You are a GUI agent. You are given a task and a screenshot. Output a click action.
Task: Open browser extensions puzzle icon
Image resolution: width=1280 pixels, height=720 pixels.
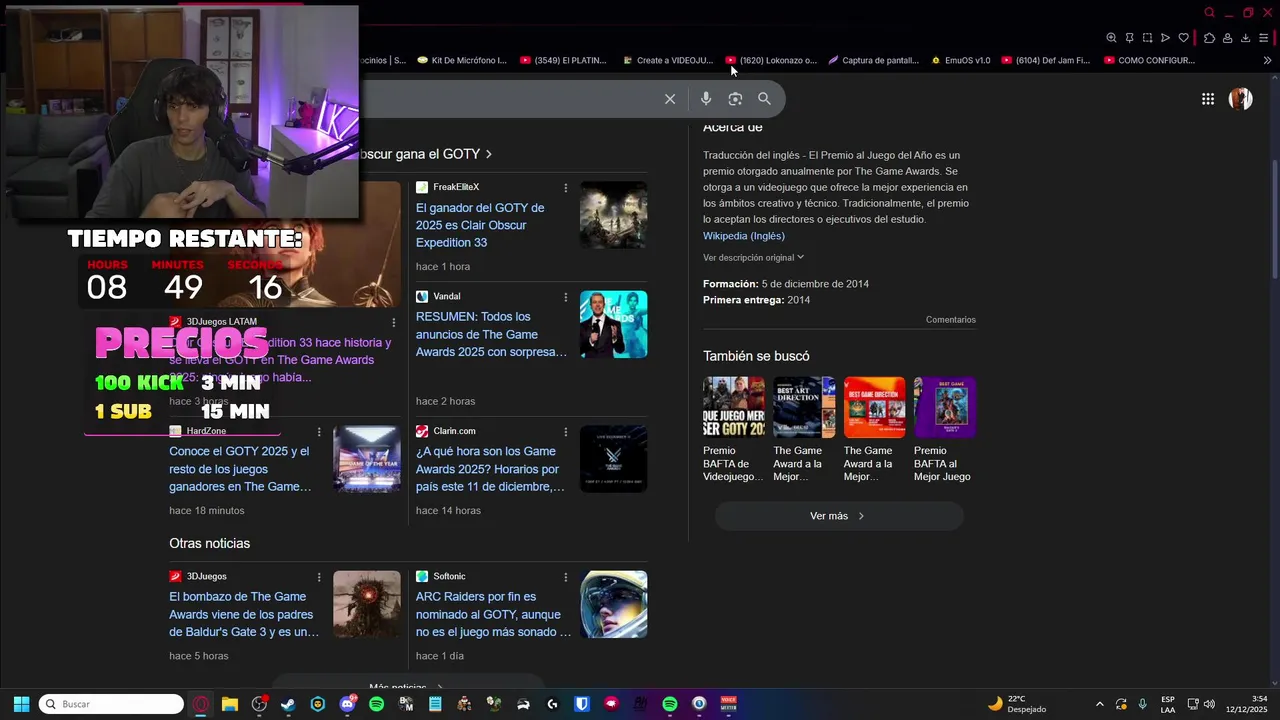1209,38
